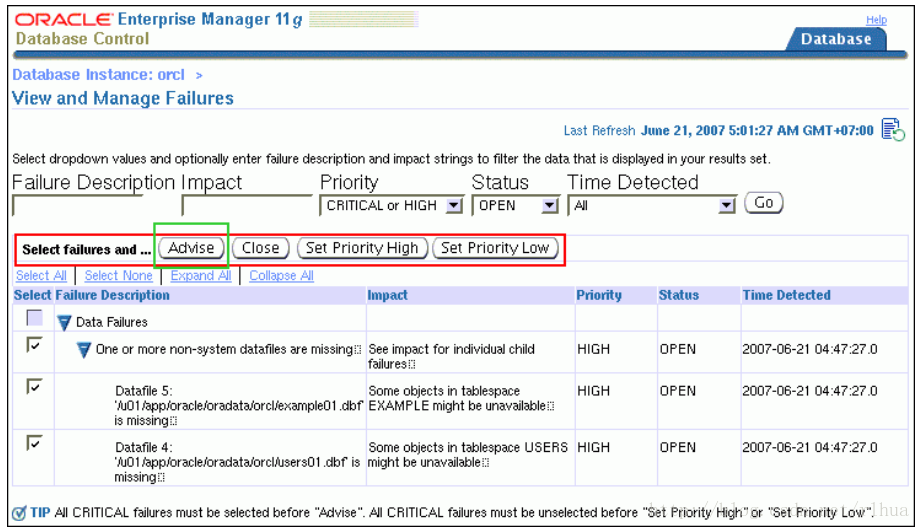
Task: Click the Advise button
Action: [191, 248]
